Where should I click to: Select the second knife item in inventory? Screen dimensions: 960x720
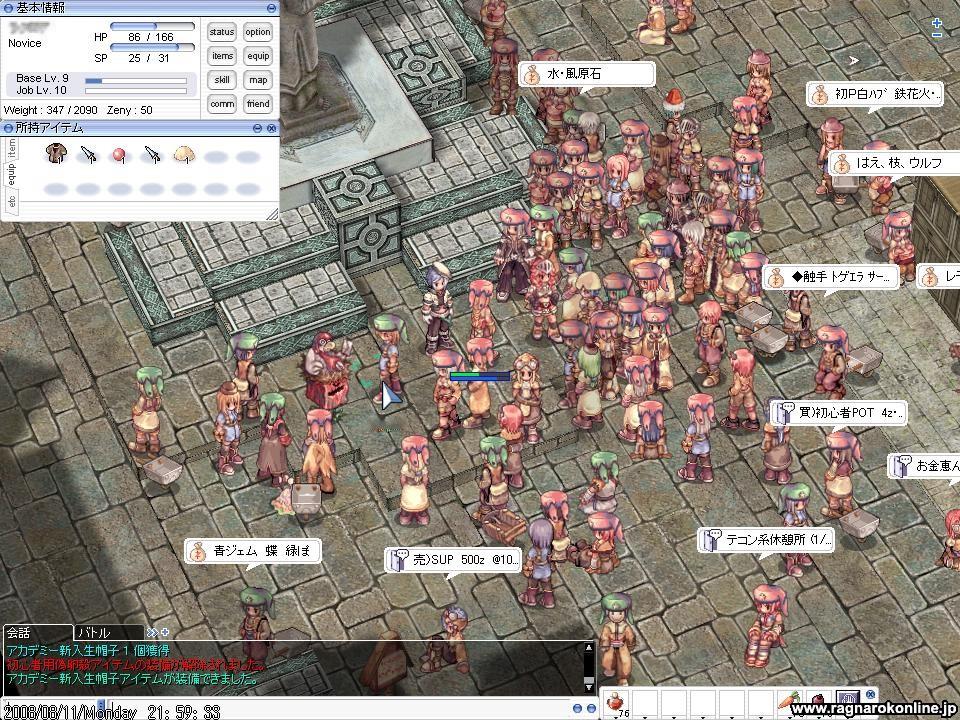[x=152, y=154]
